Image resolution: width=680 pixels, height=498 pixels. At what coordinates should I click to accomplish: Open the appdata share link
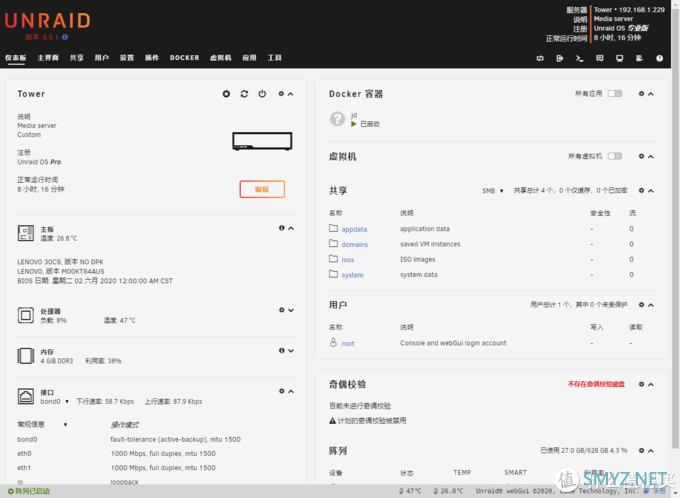pyautogui.click(x=354, y=229)
